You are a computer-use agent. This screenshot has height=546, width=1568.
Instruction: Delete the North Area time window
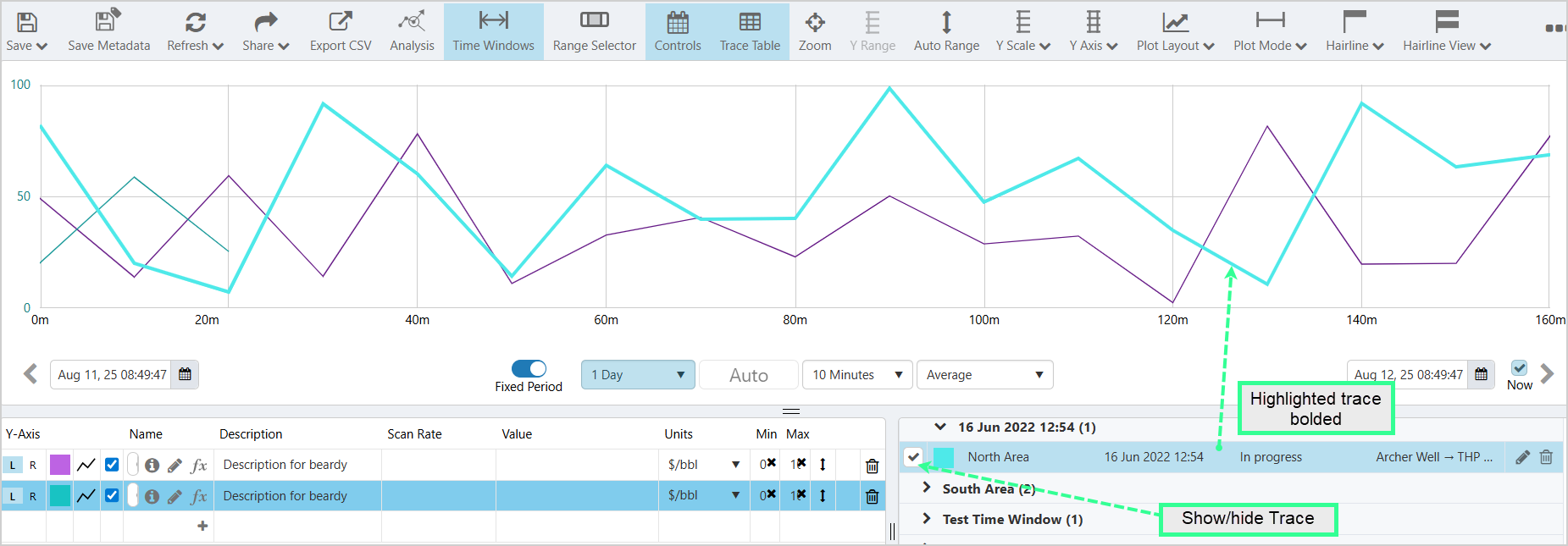click(x=1546, y=457)
